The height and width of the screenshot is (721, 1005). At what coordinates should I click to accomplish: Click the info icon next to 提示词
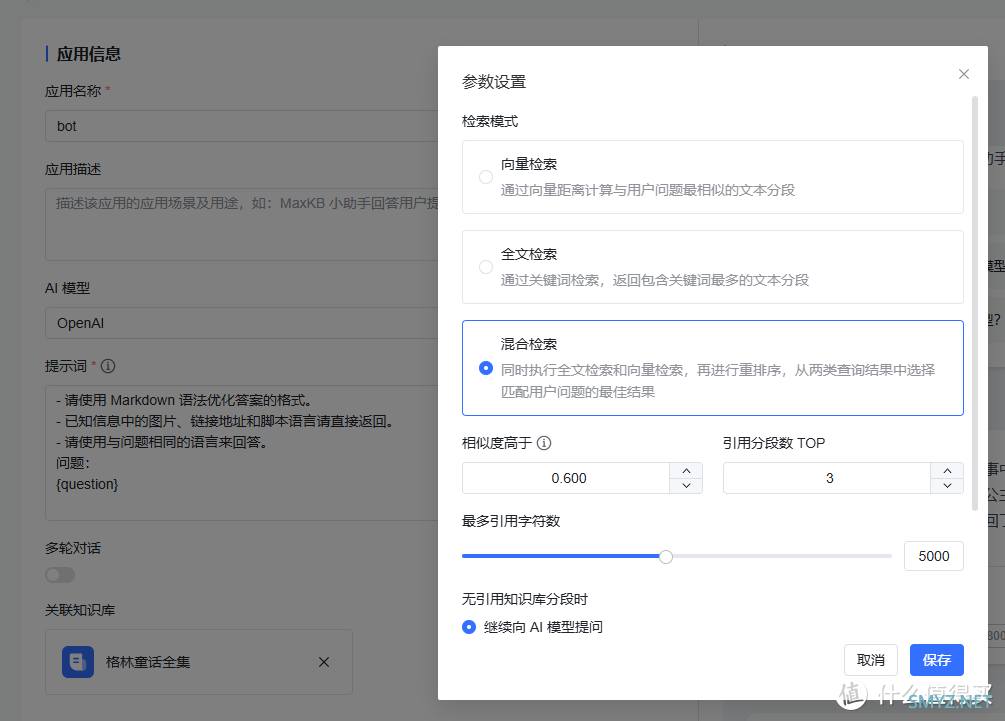tap(108, 366)
